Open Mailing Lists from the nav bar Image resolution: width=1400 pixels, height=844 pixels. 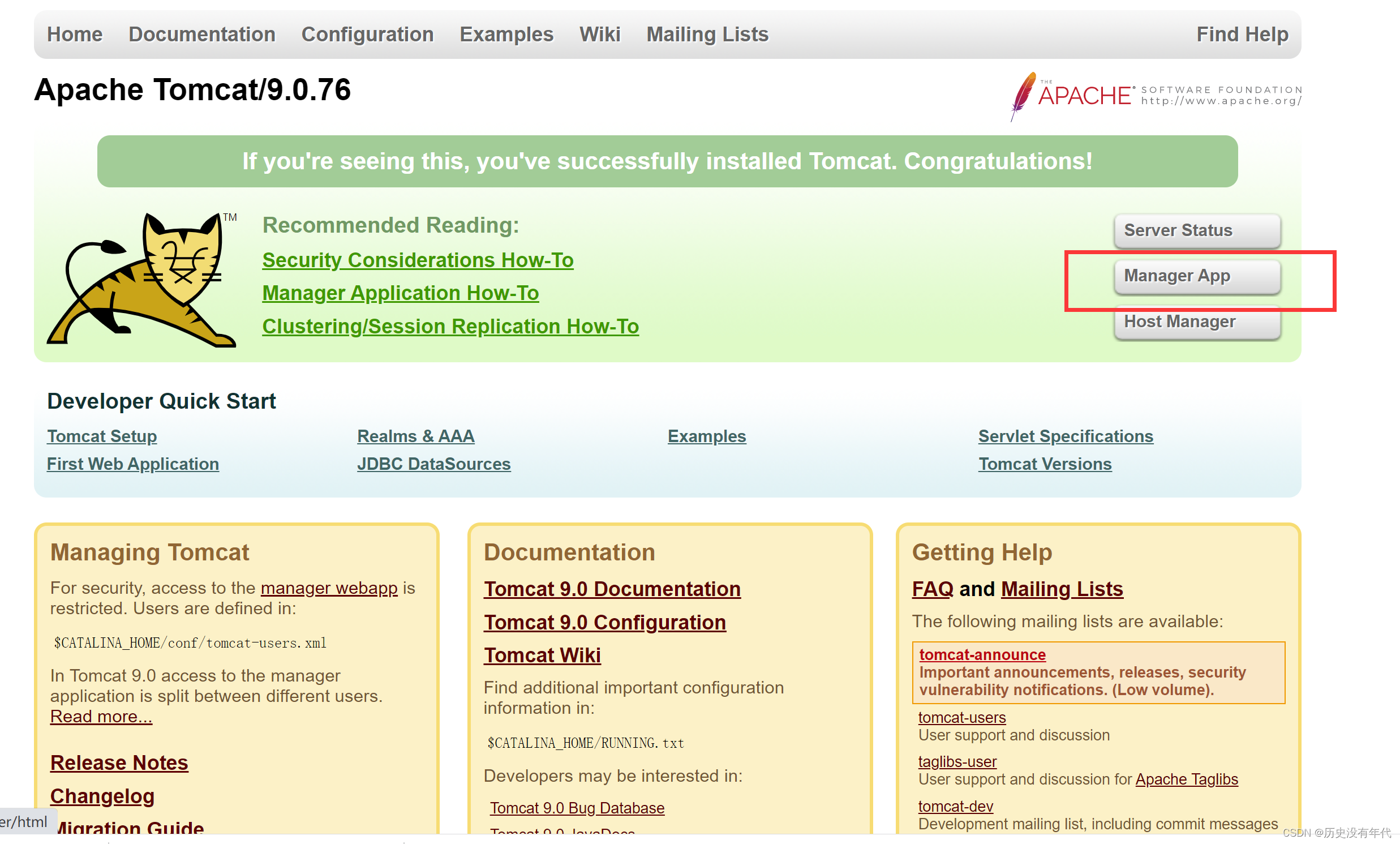tap(707, 34)
